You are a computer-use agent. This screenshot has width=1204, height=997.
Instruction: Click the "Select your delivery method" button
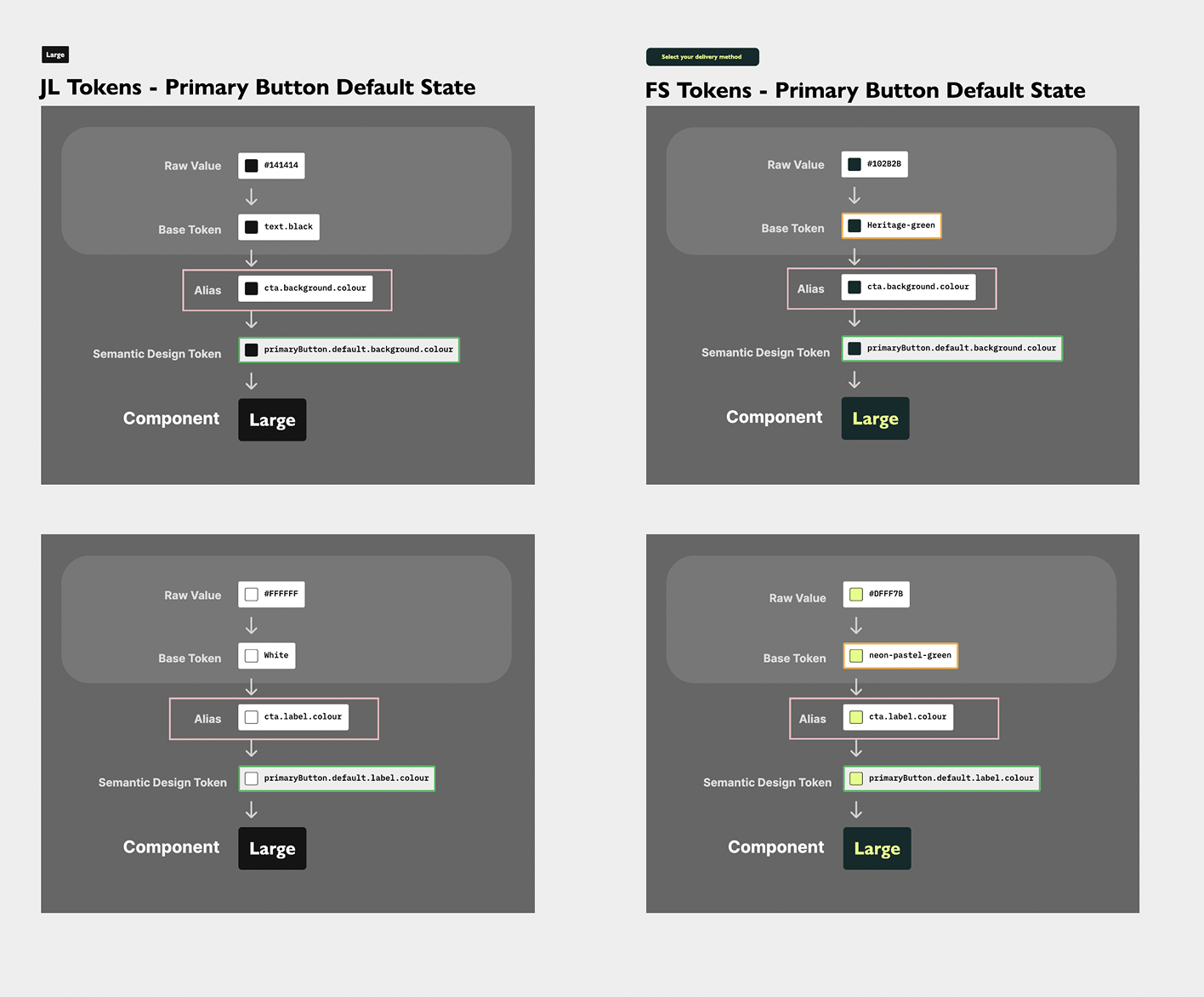tap(702, 57)
